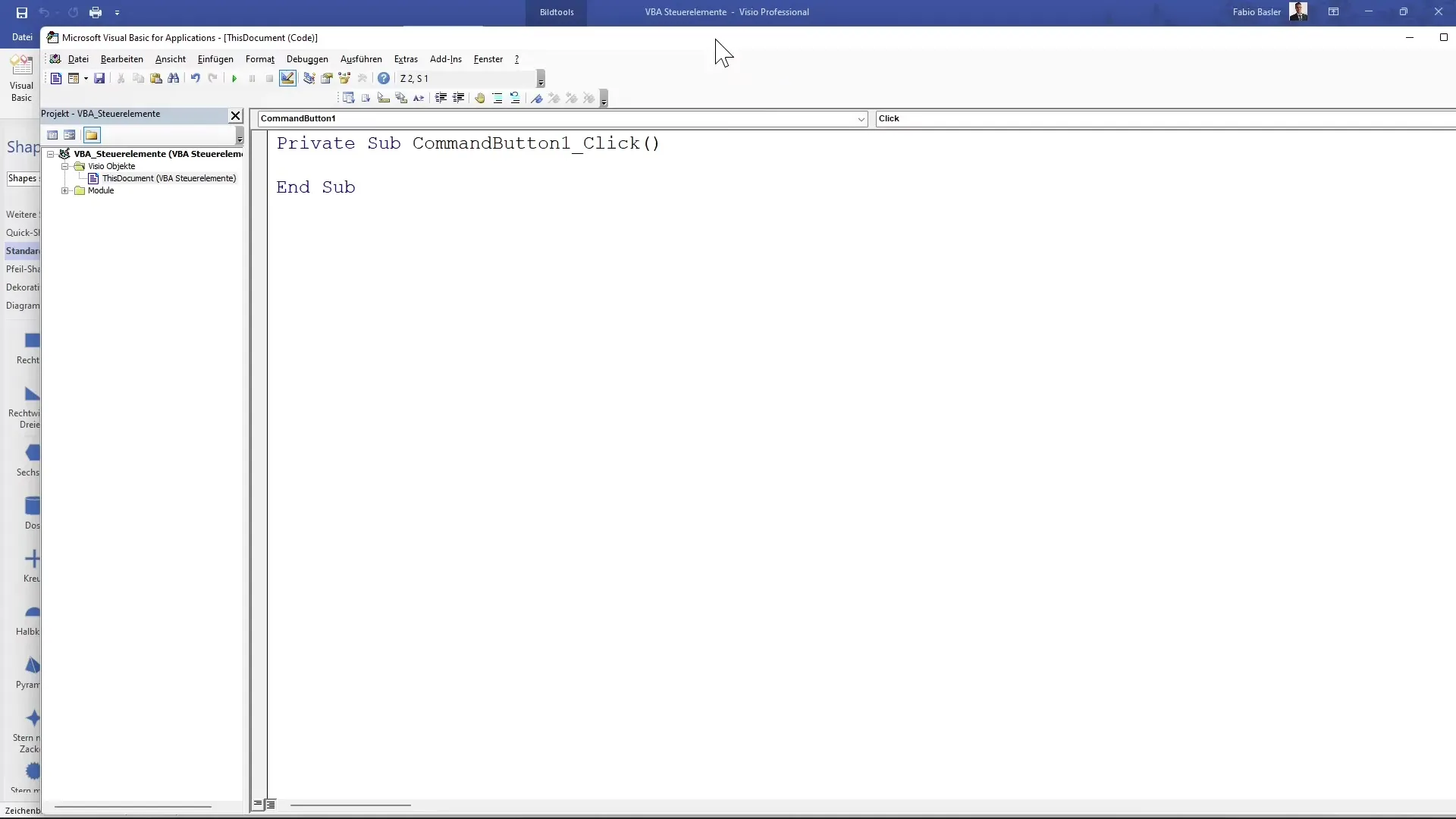Toggle Design Mode with the ruler icon

click(x=287, y=78)
